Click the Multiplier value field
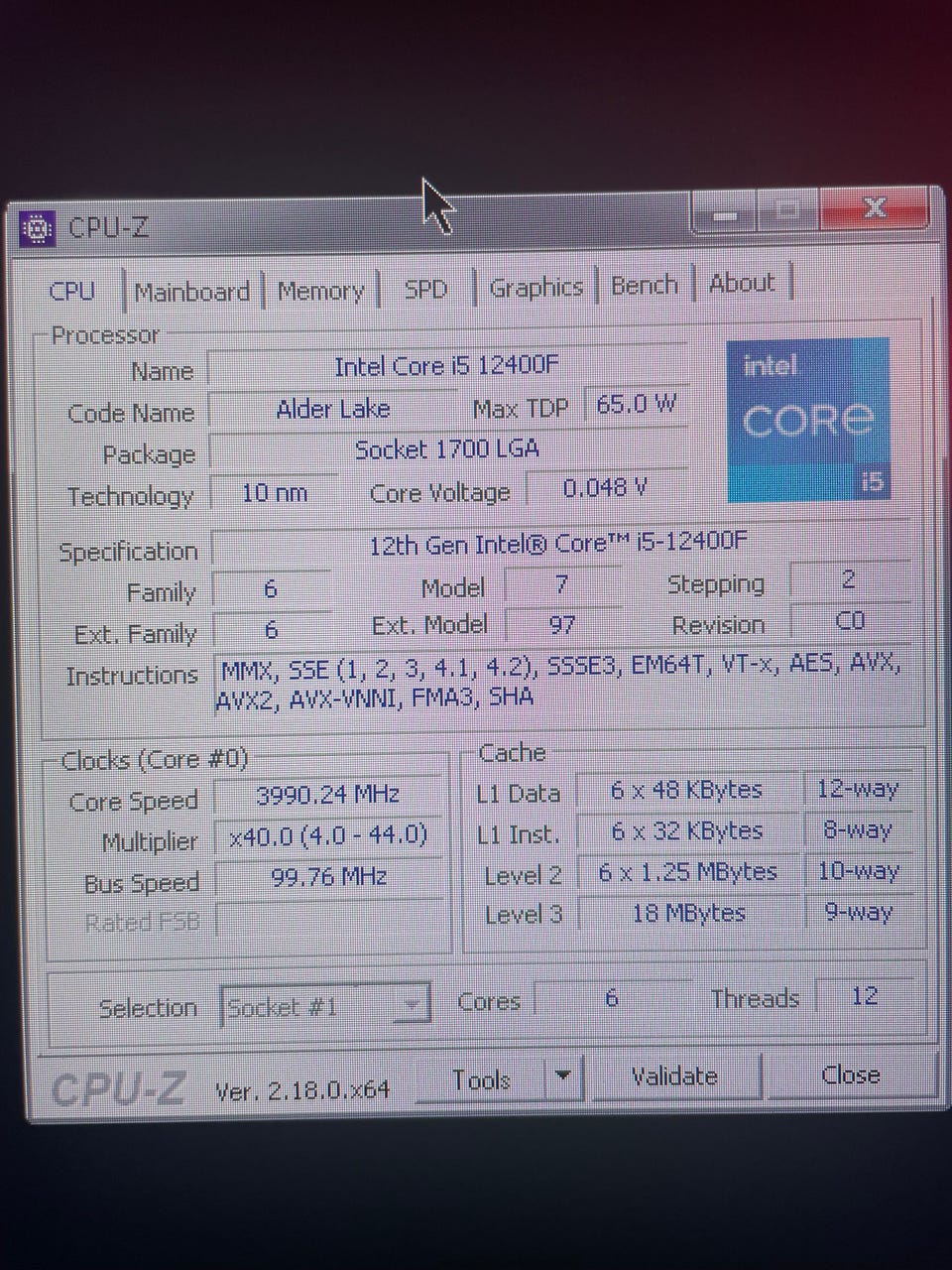The width and height of the screenshot is (952, 1270). pos(328,835)
